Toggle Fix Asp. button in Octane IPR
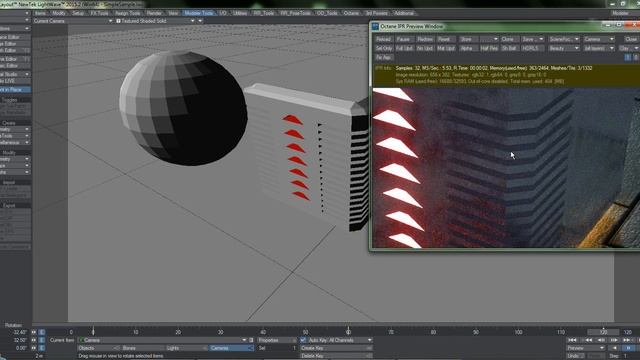The height and width of the screenshot is (360, 640). point(384,58)
